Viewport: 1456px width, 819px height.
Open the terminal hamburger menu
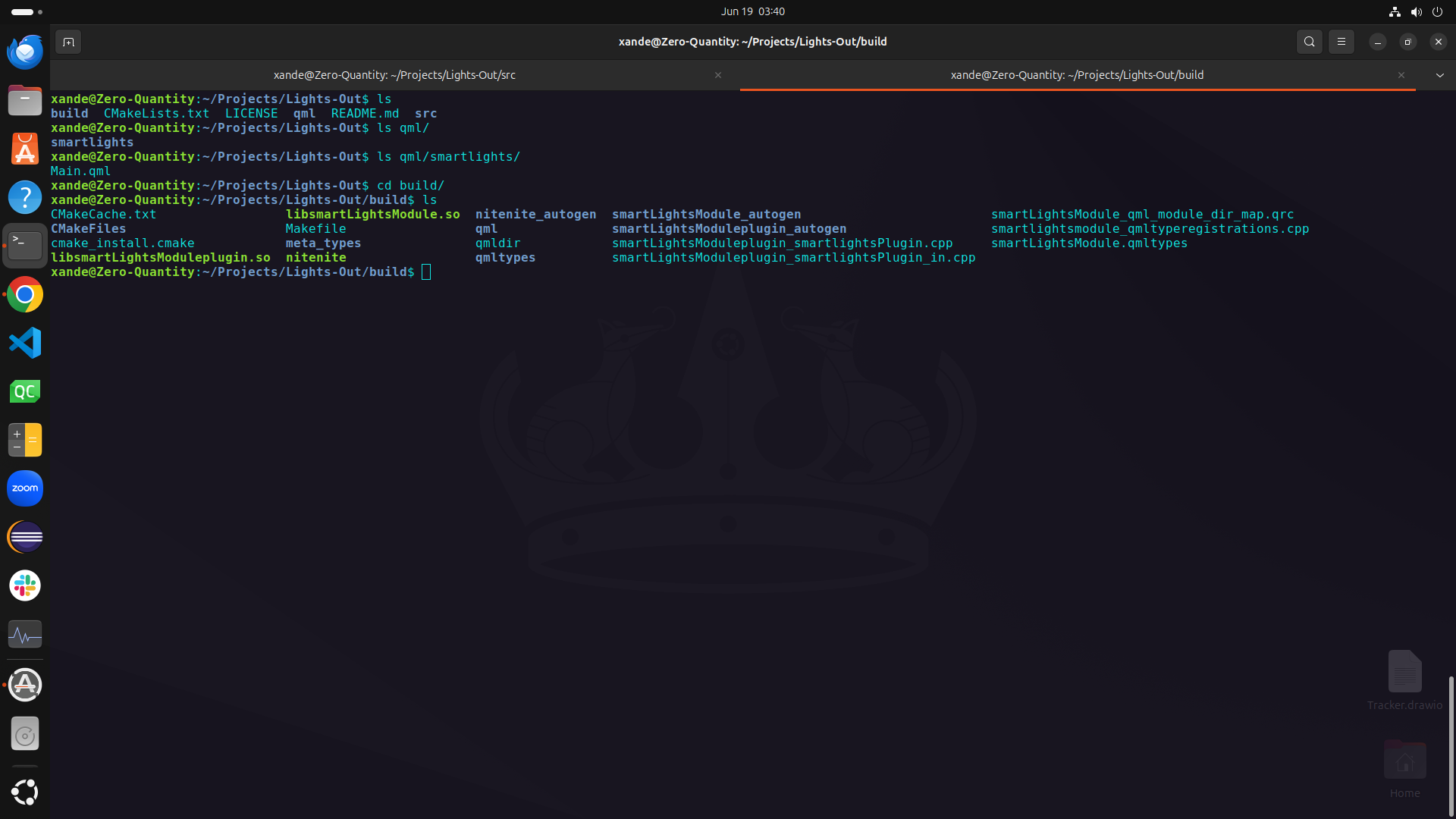[x=1341, y=42]
